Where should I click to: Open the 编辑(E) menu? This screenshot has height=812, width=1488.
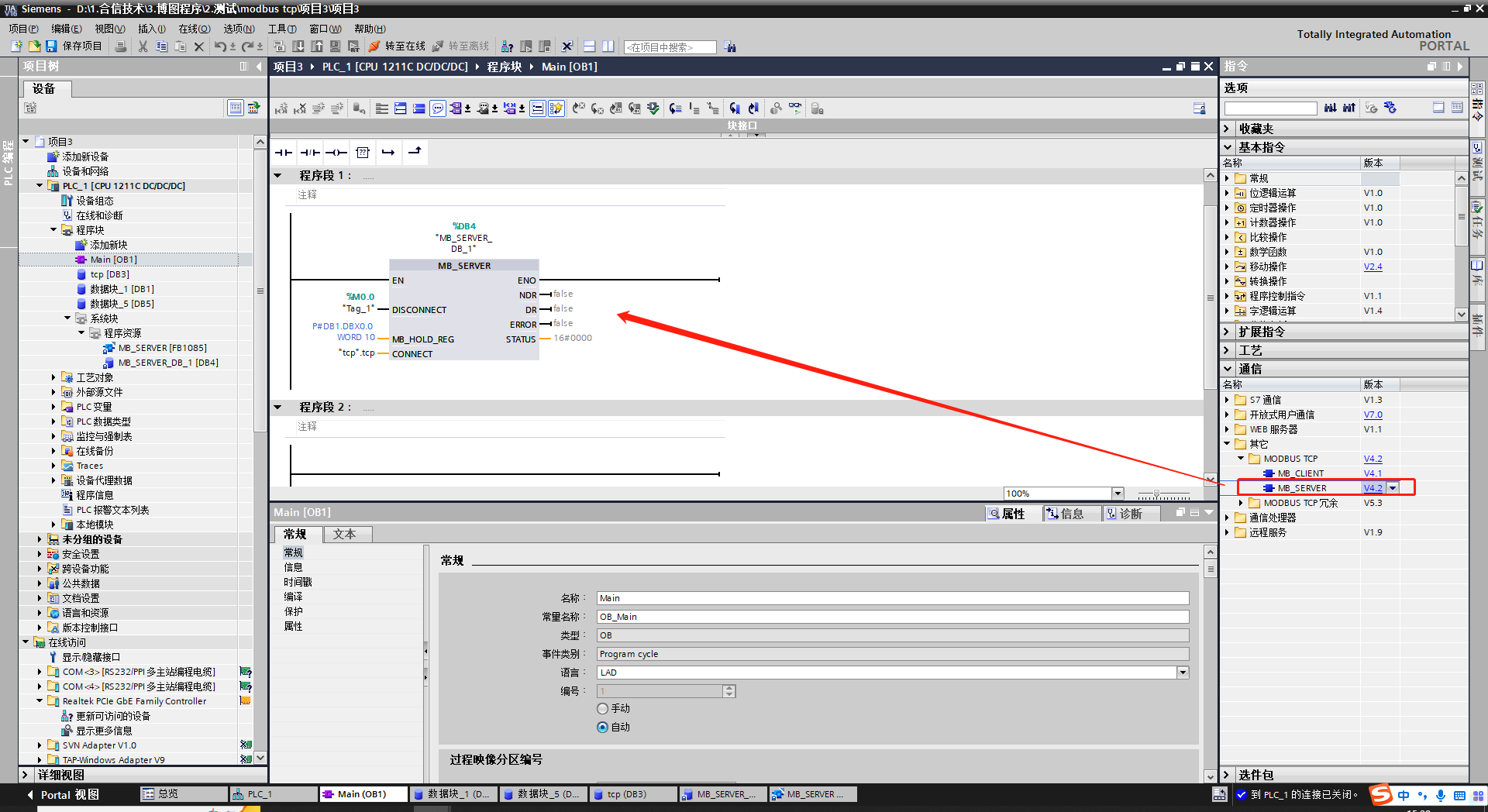click(67, 29)
